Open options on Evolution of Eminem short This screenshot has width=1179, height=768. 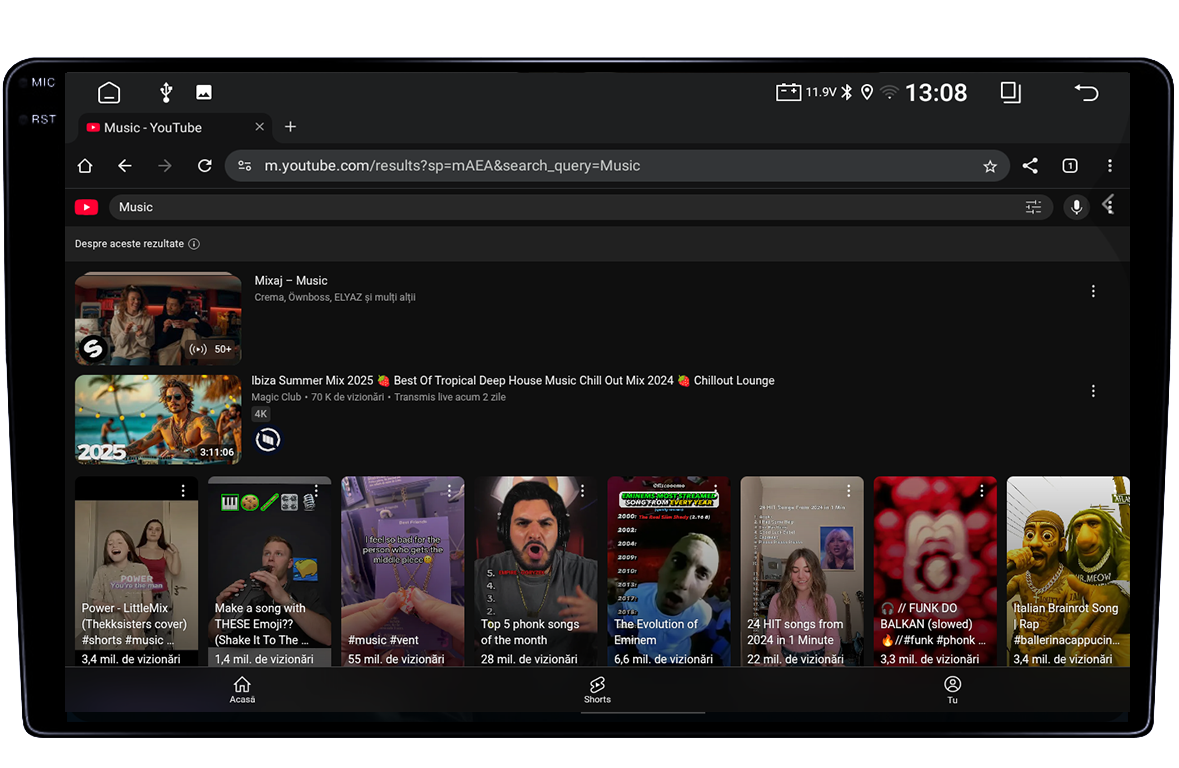[716, 490]
